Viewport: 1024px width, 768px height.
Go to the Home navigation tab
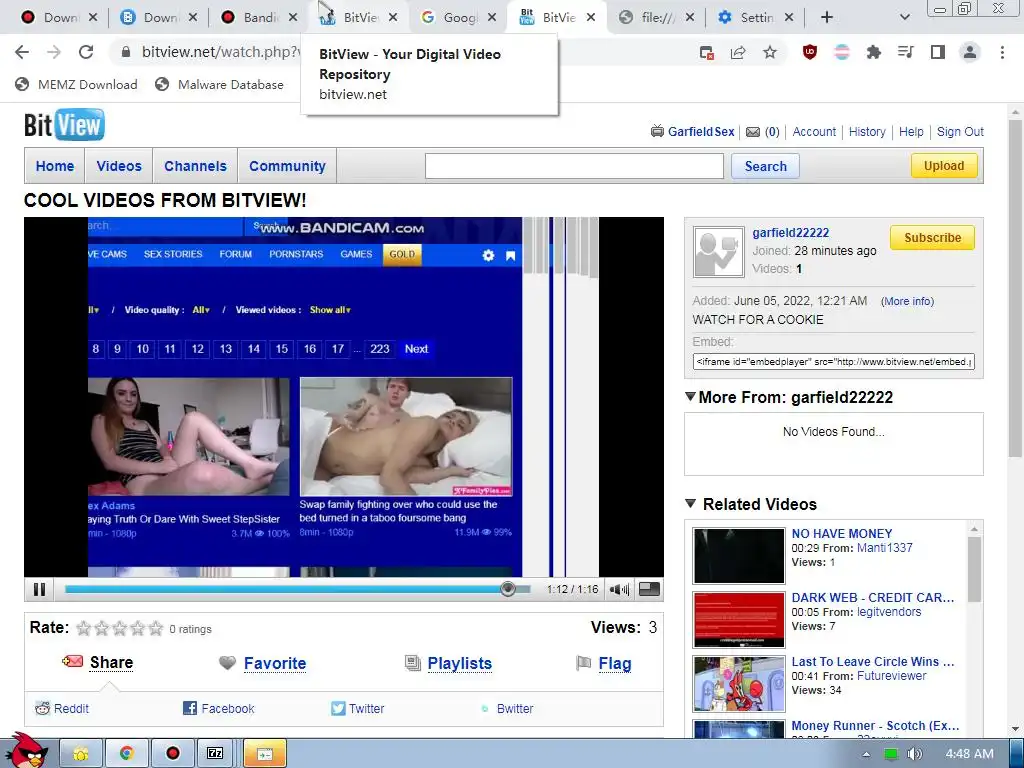coord(55,166)
